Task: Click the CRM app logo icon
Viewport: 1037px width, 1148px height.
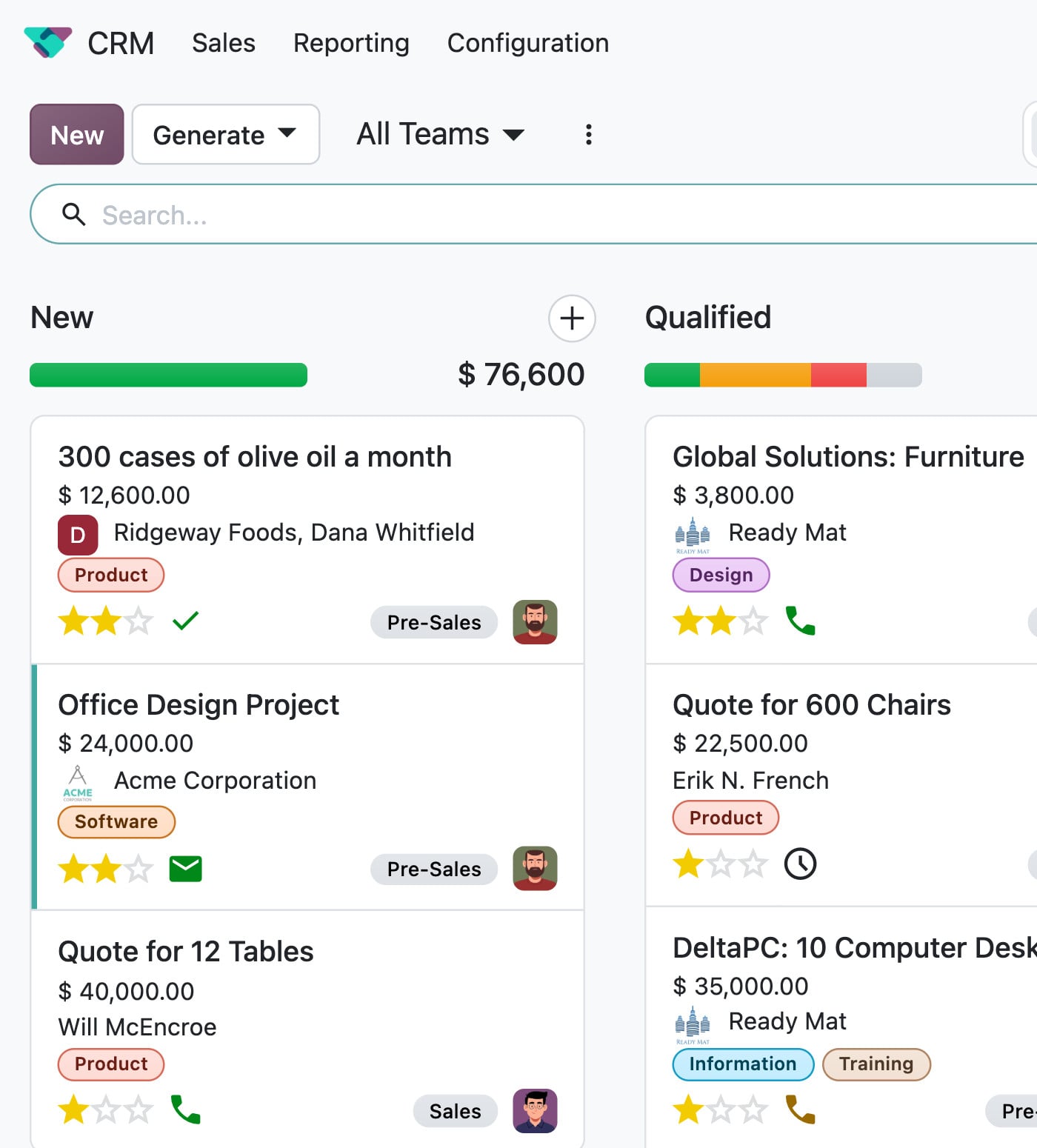Action: pos(48,42)
